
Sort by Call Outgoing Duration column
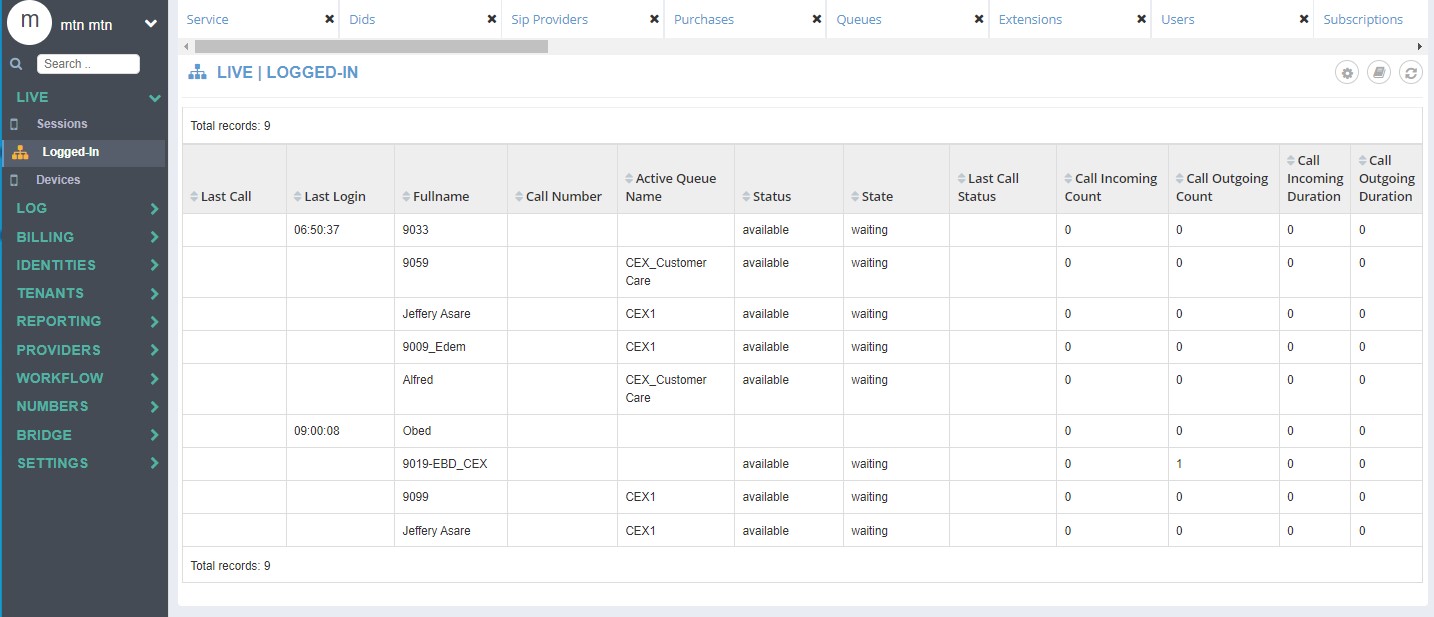pyautogui.click(x=1386, y=179)
